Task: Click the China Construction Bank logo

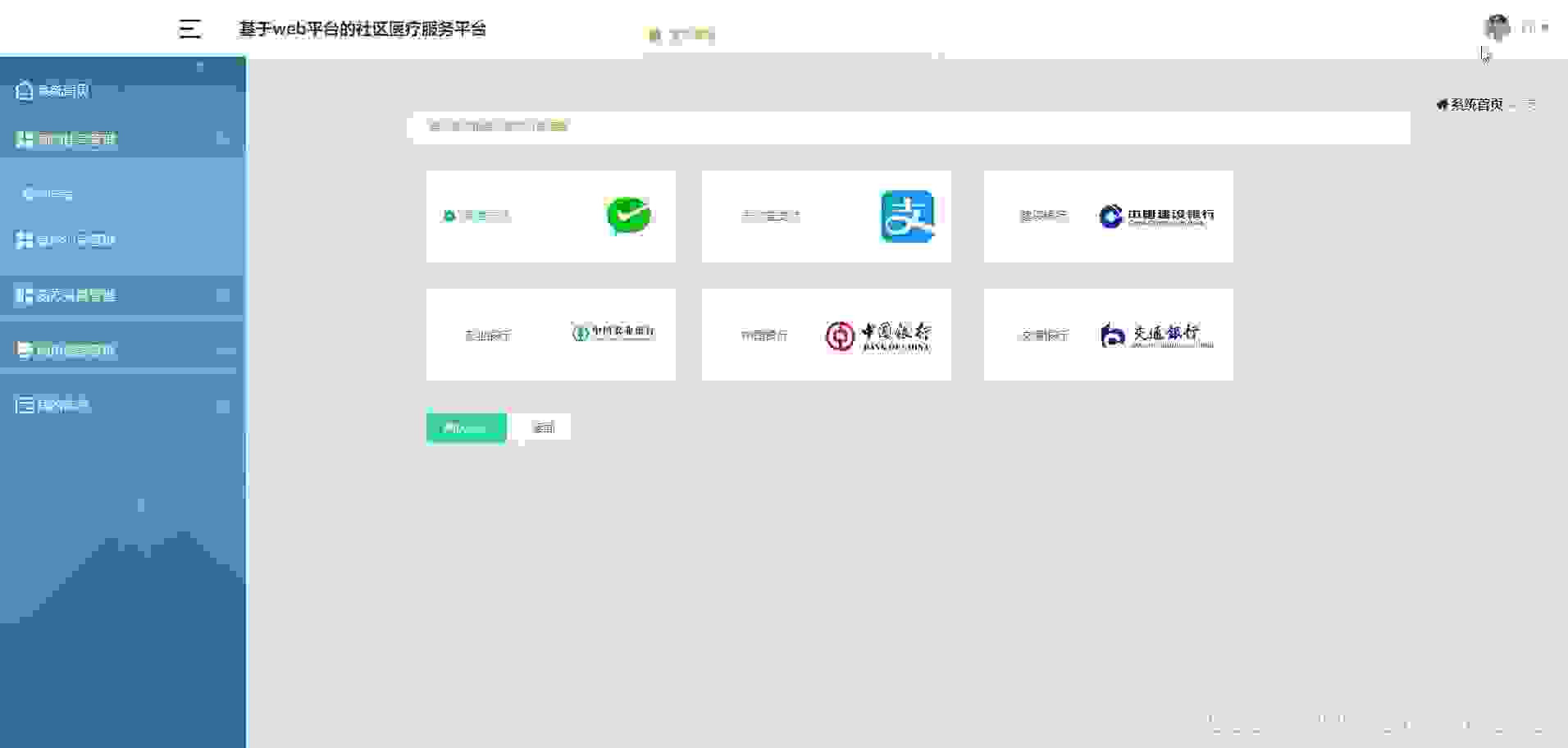Action: [x=1156, y=217]
